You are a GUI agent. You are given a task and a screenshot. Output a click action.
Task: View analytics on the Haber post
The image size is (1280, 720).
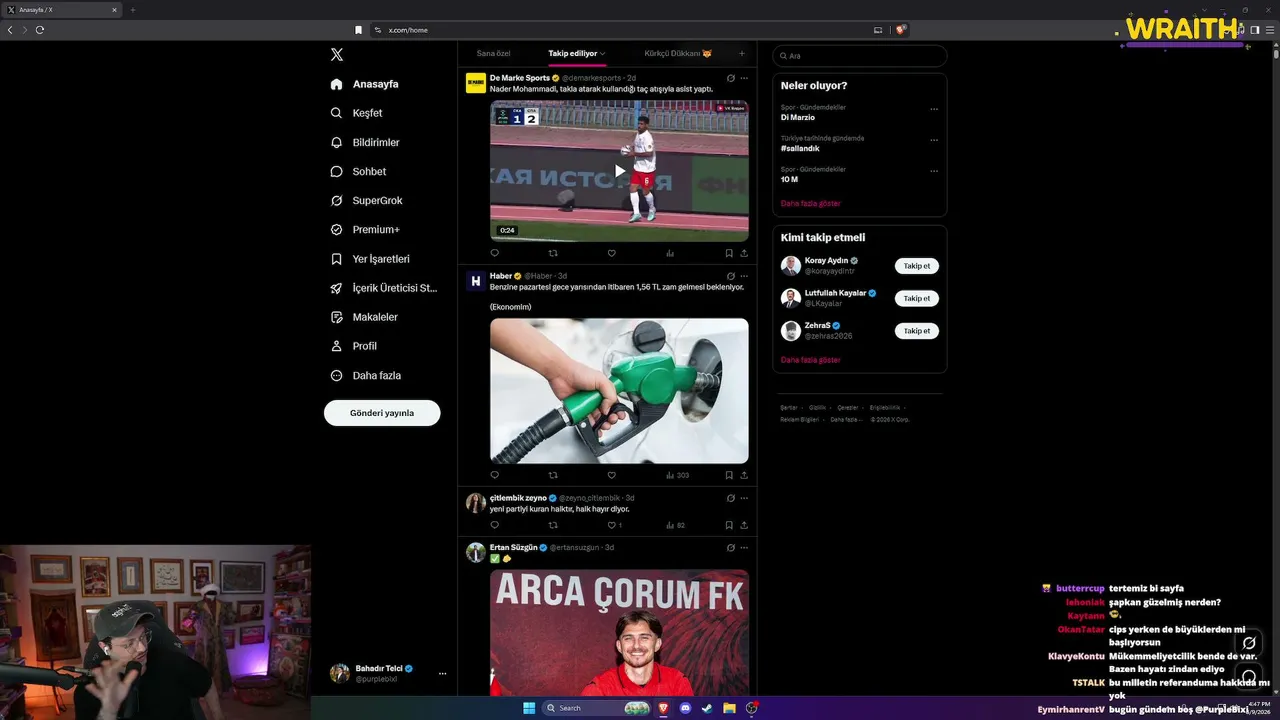[x=676, y=475]
